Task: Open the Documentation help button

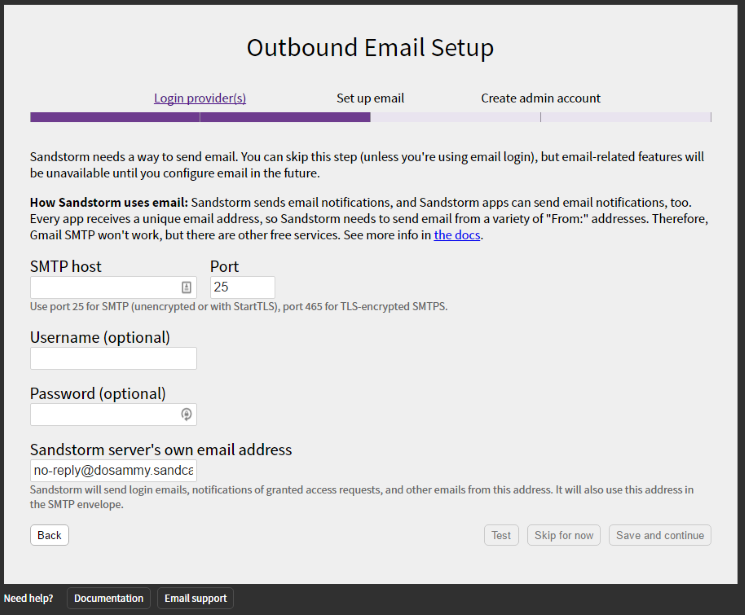Action: (109, 598)
